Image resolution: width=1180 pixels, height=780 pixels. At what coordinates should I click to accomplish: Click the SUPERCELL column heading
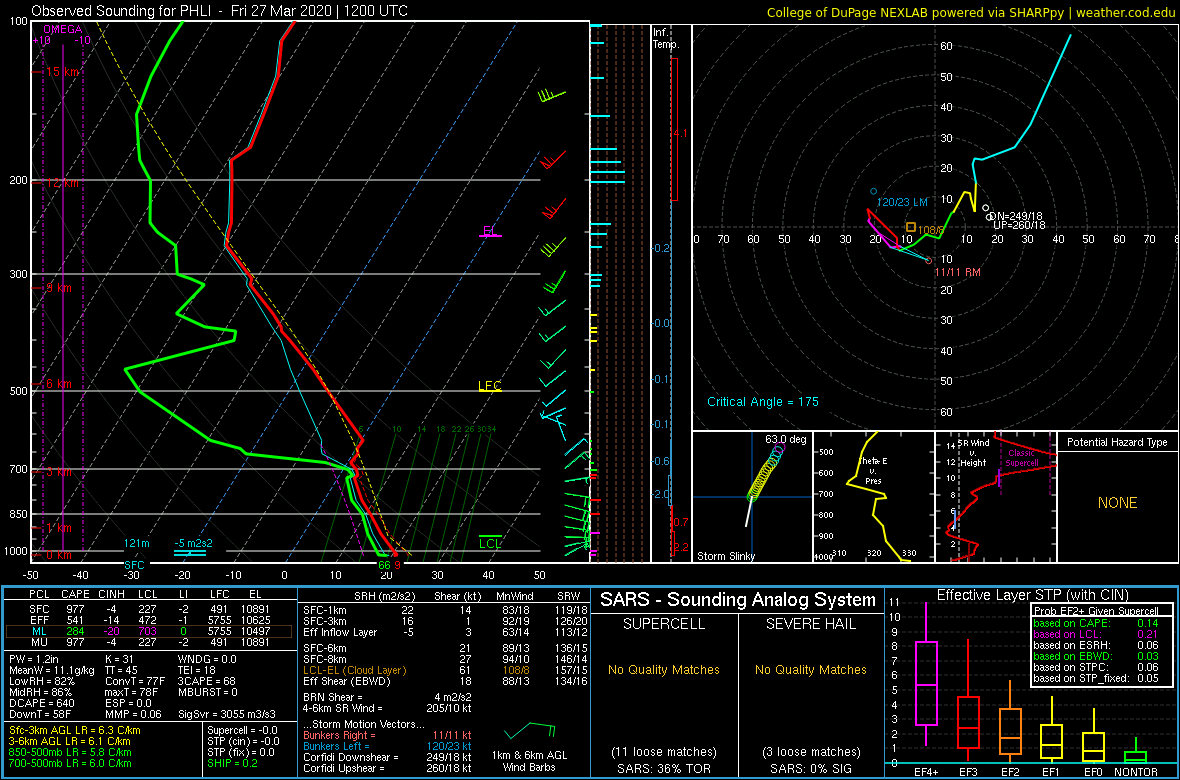[663, 626]
